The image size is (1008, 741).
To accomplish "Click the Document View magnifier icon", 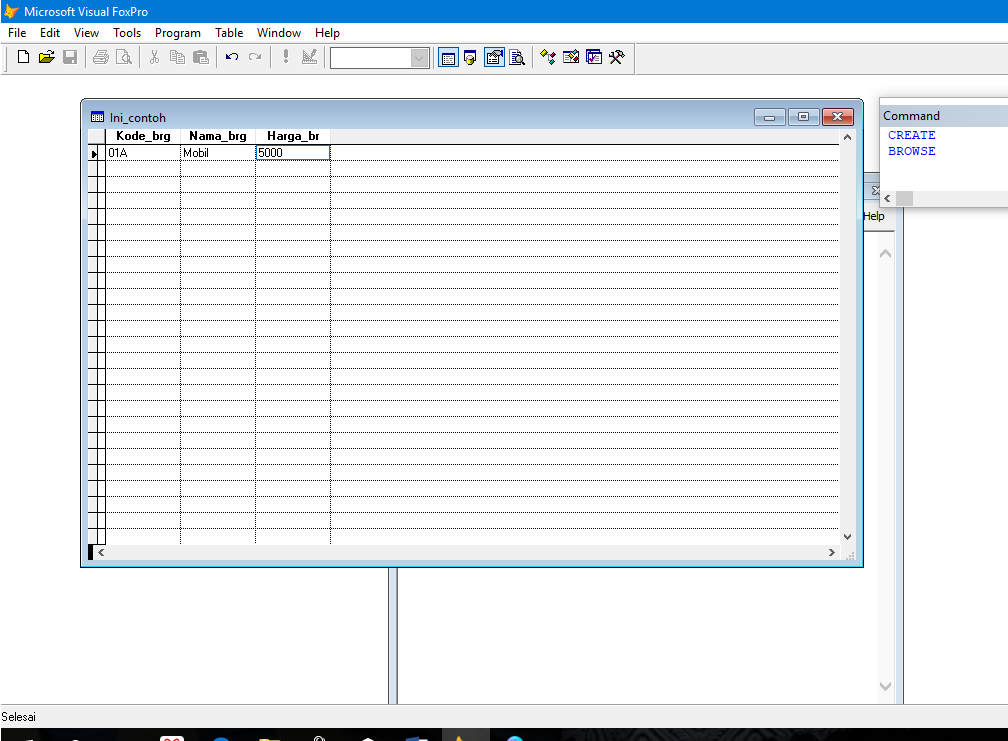I will (517, 57).
